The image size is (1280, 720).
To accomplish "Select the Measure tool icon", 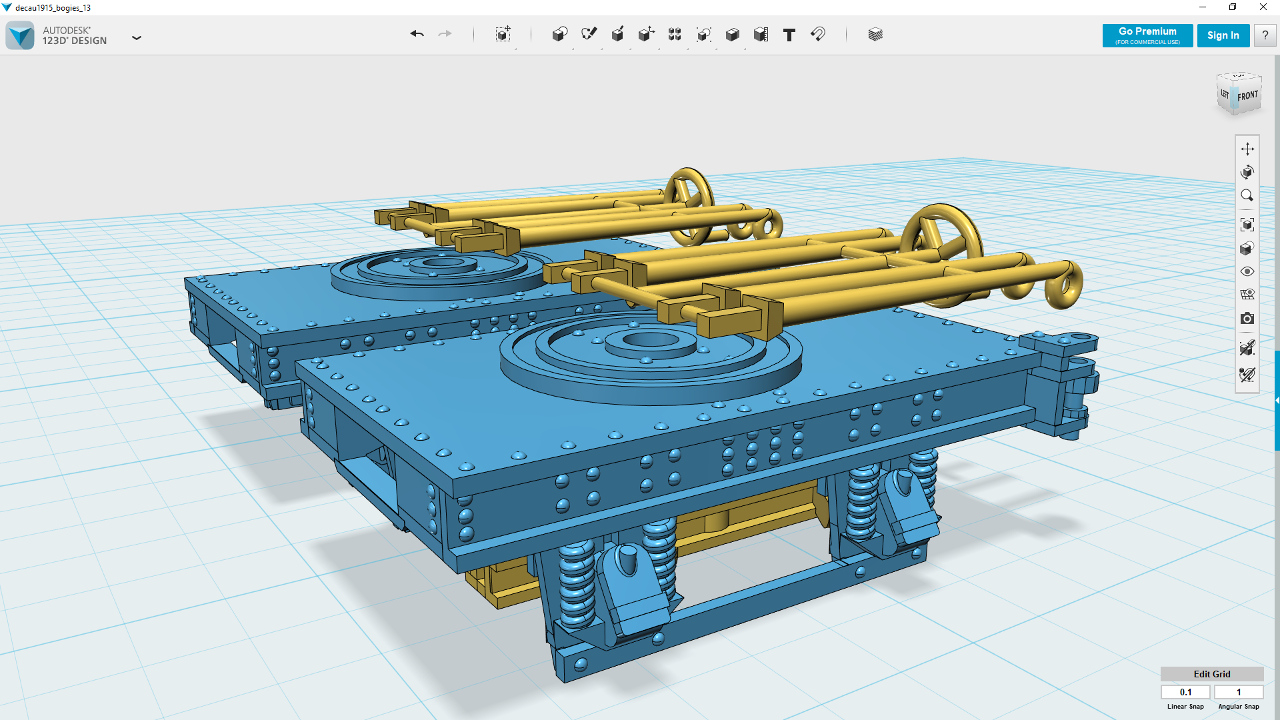I will click(x=760, y=34).
